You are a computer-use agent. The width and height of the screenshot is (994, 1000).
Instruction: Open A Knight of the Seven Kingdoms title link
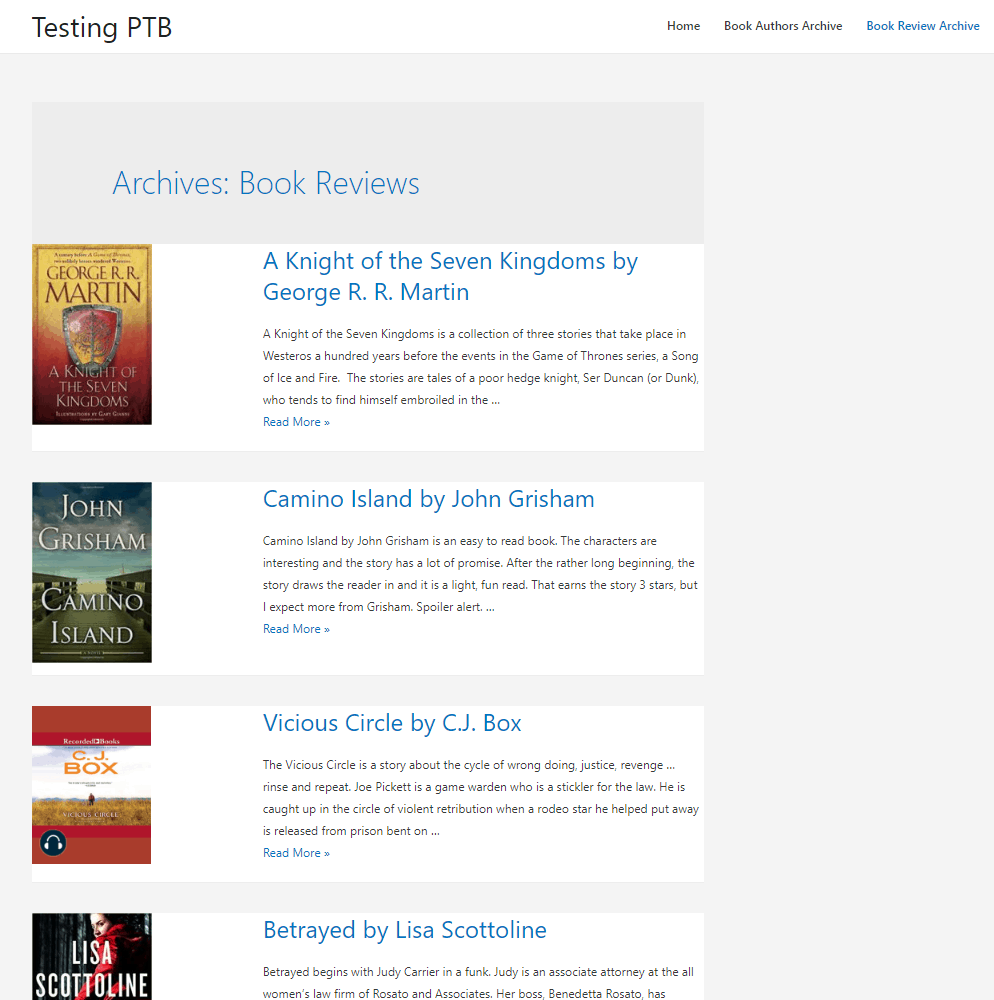pyautogui.click(x=450, y=276)
